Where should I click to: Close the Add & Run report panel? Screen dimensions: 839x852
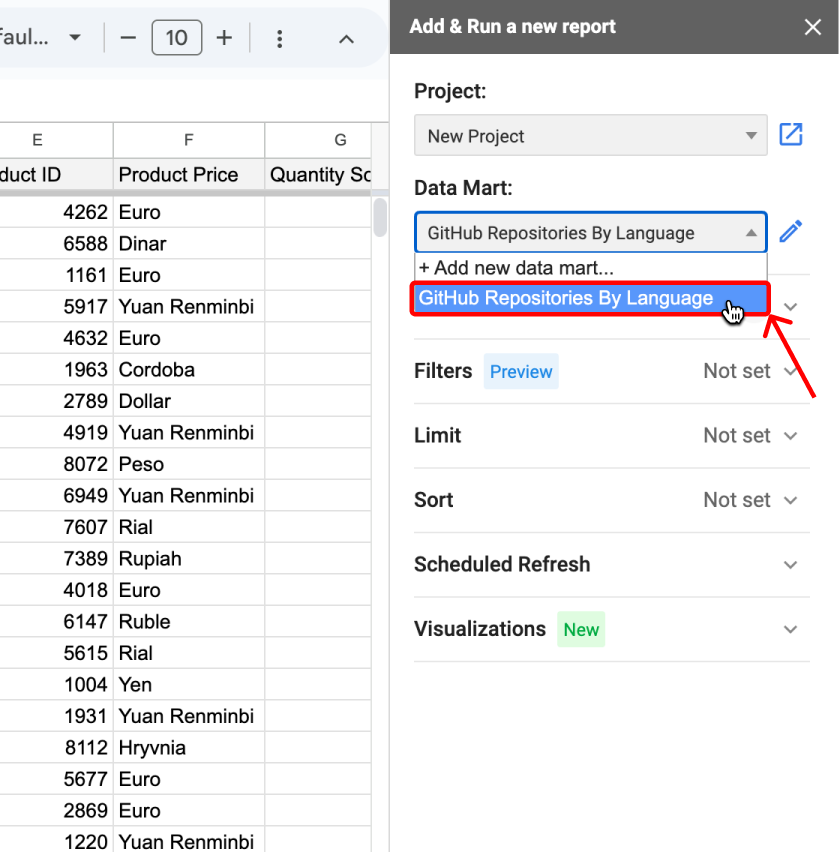812,27
